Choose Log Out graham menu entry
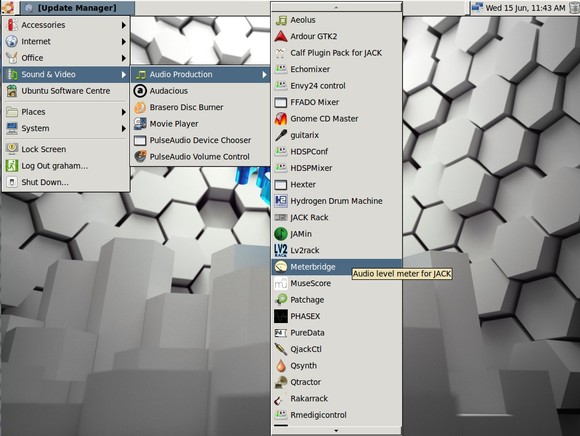Viewport: 580px width, 436px height. pos(66,166)
